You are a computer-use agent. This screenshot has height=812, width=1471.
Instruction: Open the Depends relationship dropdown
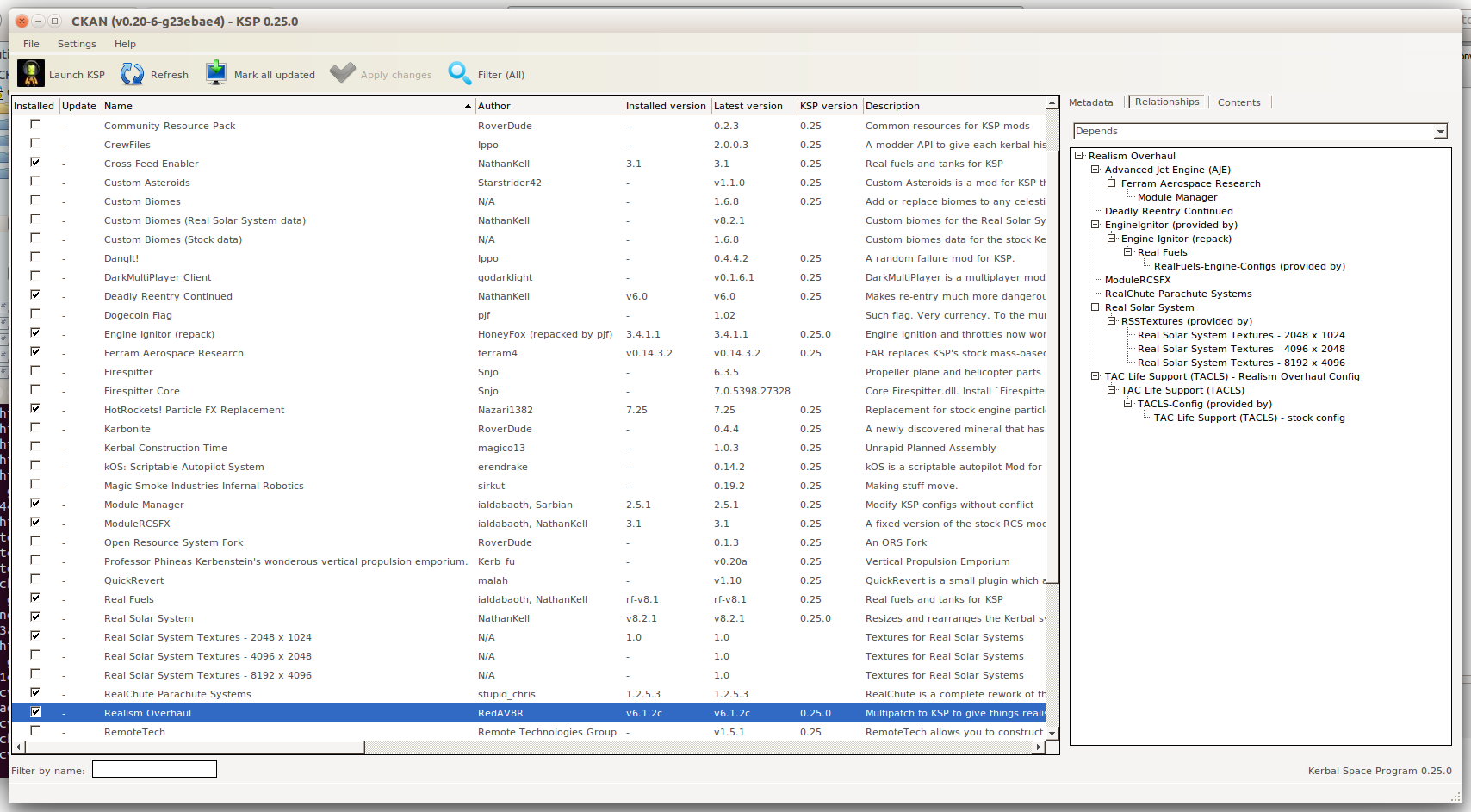[x=1440, y=131]
